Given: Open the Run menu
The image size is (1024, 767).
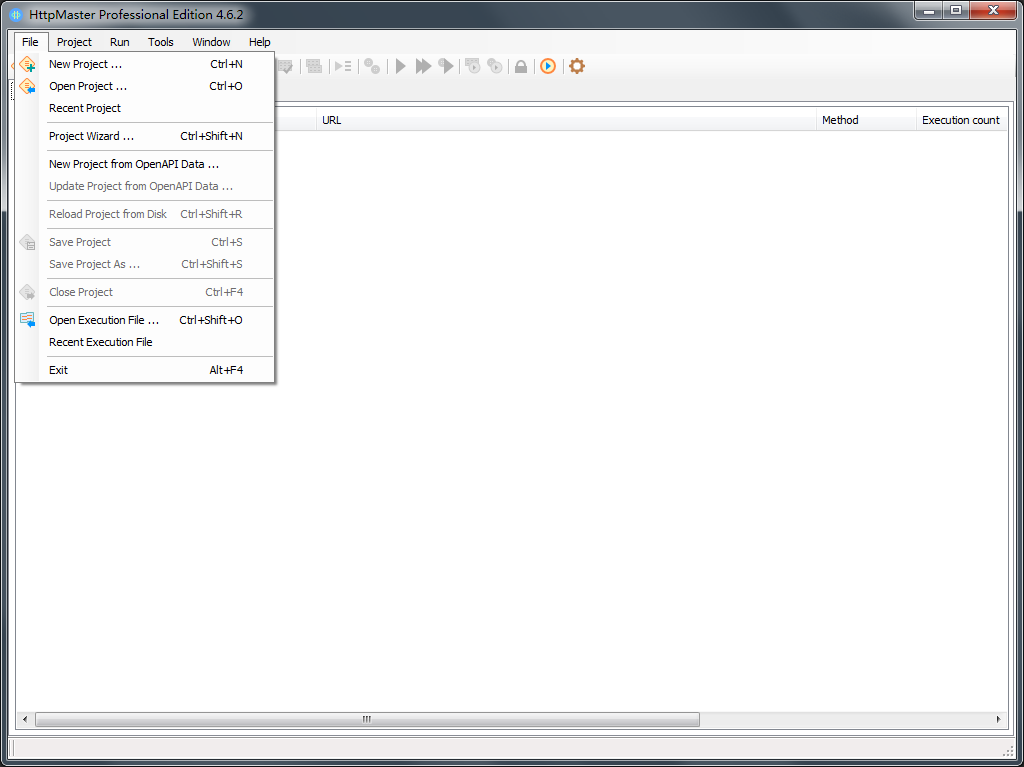Looking at the screenshot, I should 120,42.
